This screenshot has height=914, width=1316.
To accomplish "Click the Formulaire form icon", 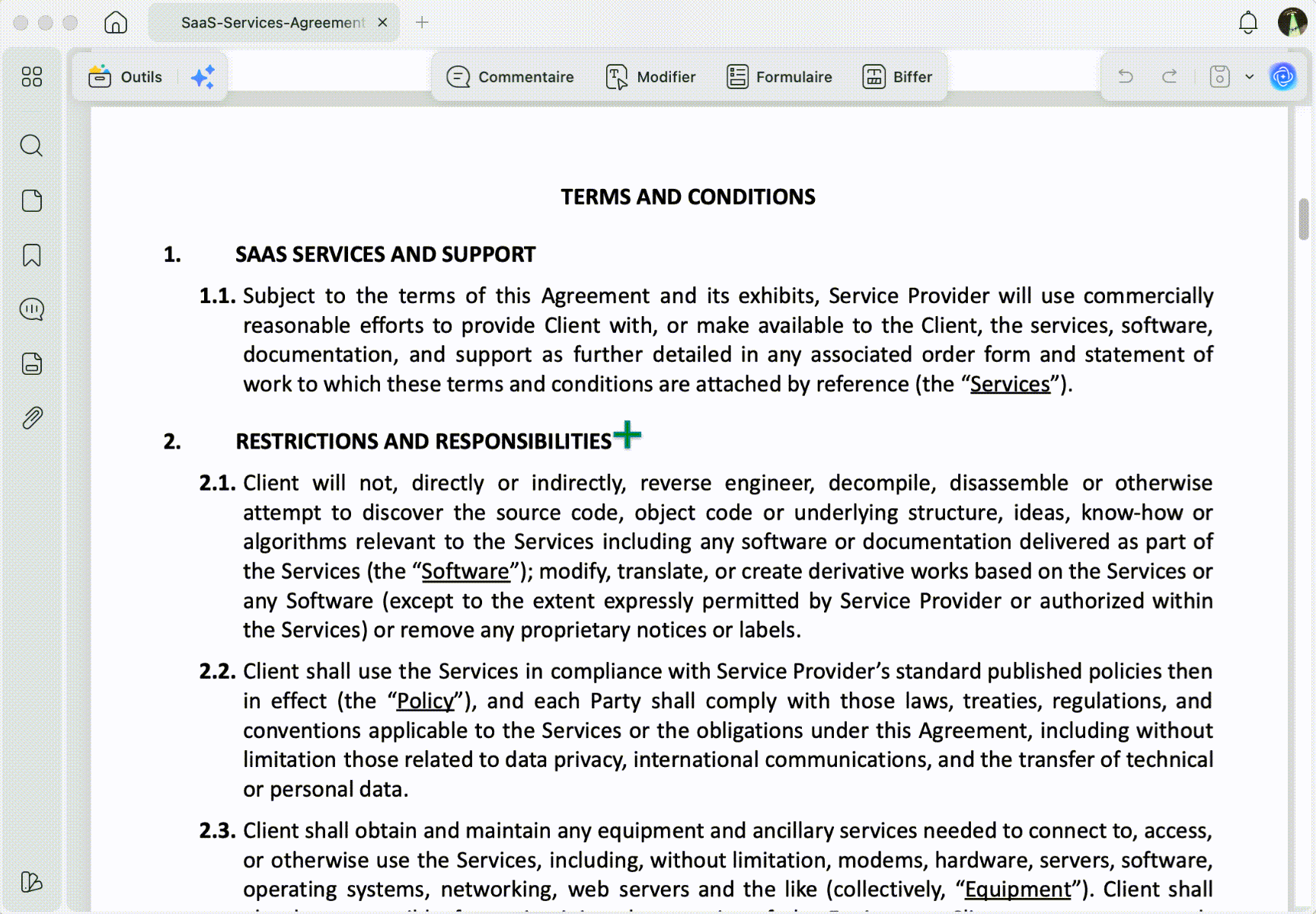I will click(737, 77).
